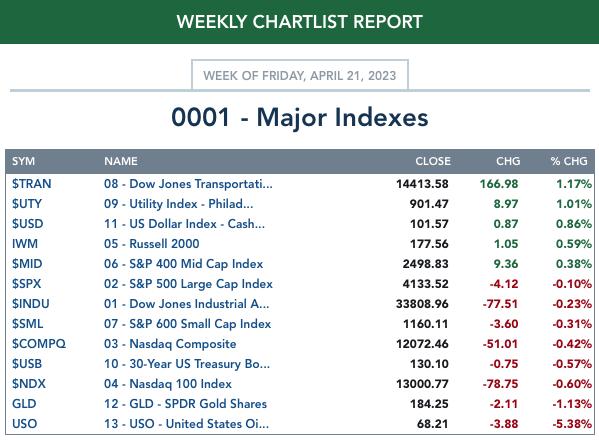Viewport: 599px width, 440px height.
Task: Open the GLD ticker link
Action: [24, 404]
